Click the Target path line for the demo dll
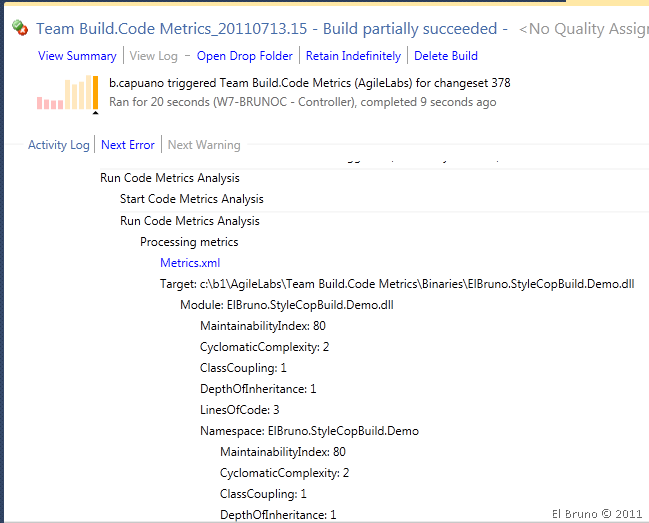The width and height of the screenshot is (649, 523). (x=397, y=284)
